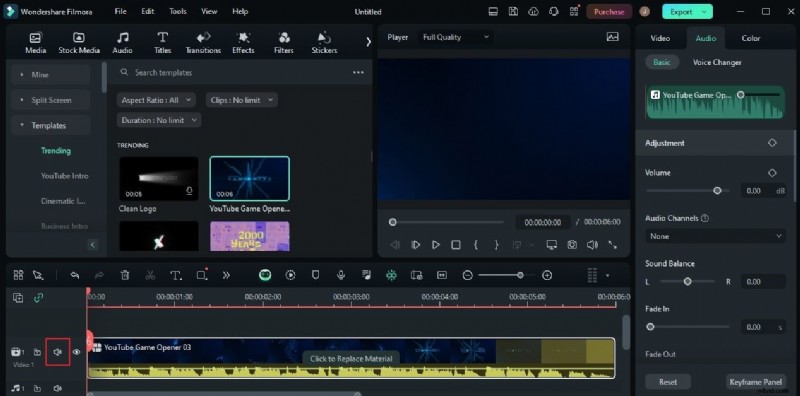Show more tabs with the right chevron
This screenshot has height=396, width=800.
368,42
